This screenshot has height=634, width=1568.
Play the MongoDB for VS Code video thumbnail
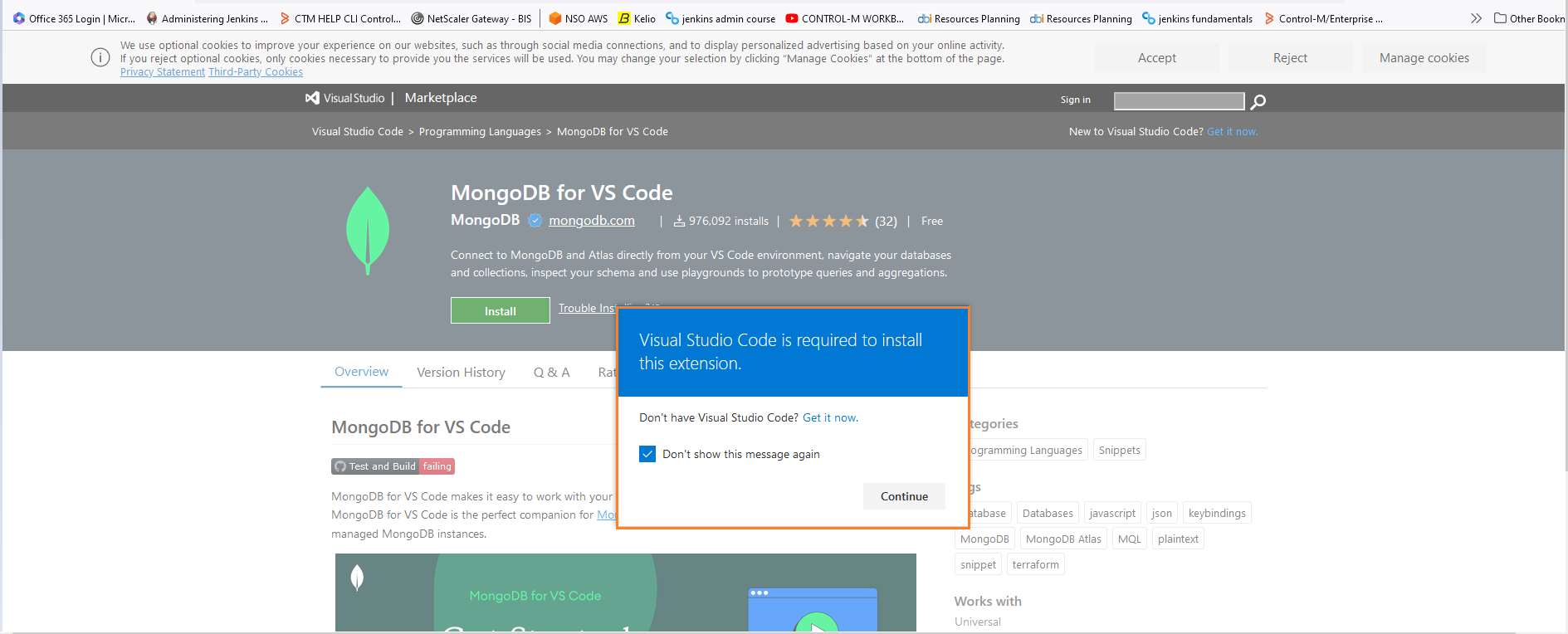(816, 624)
